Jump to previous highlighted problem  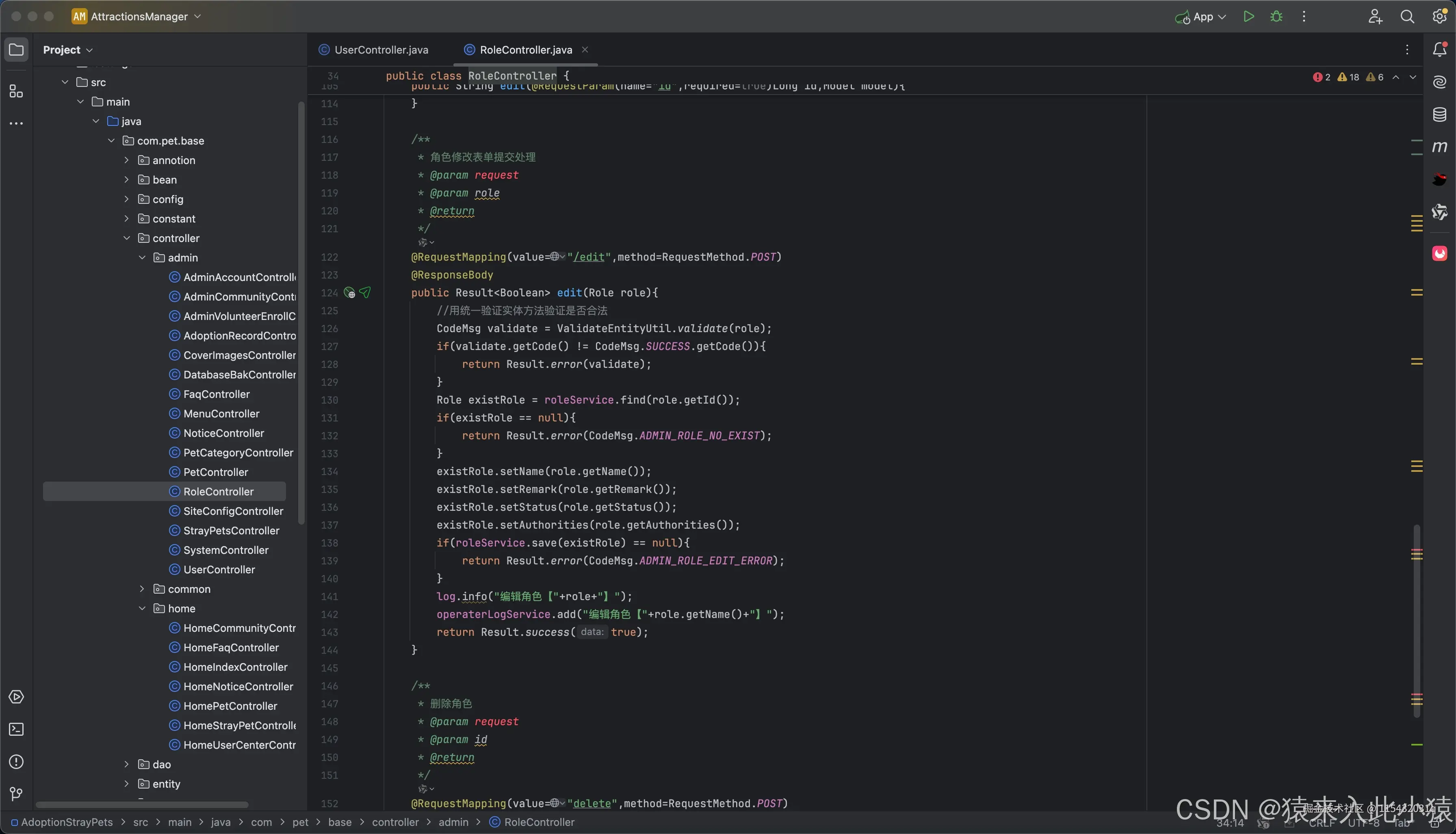point(1396,77)
